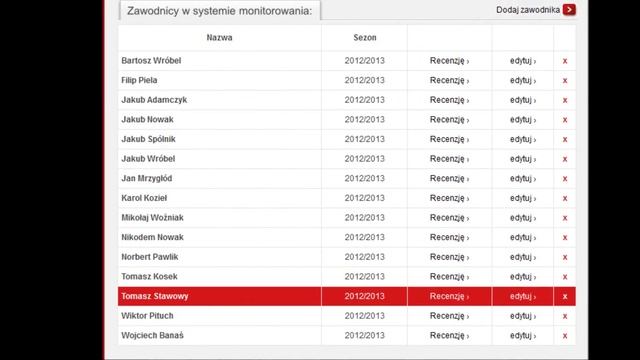Click the Dodaj zawodnika link text

(x=527, y=10)
